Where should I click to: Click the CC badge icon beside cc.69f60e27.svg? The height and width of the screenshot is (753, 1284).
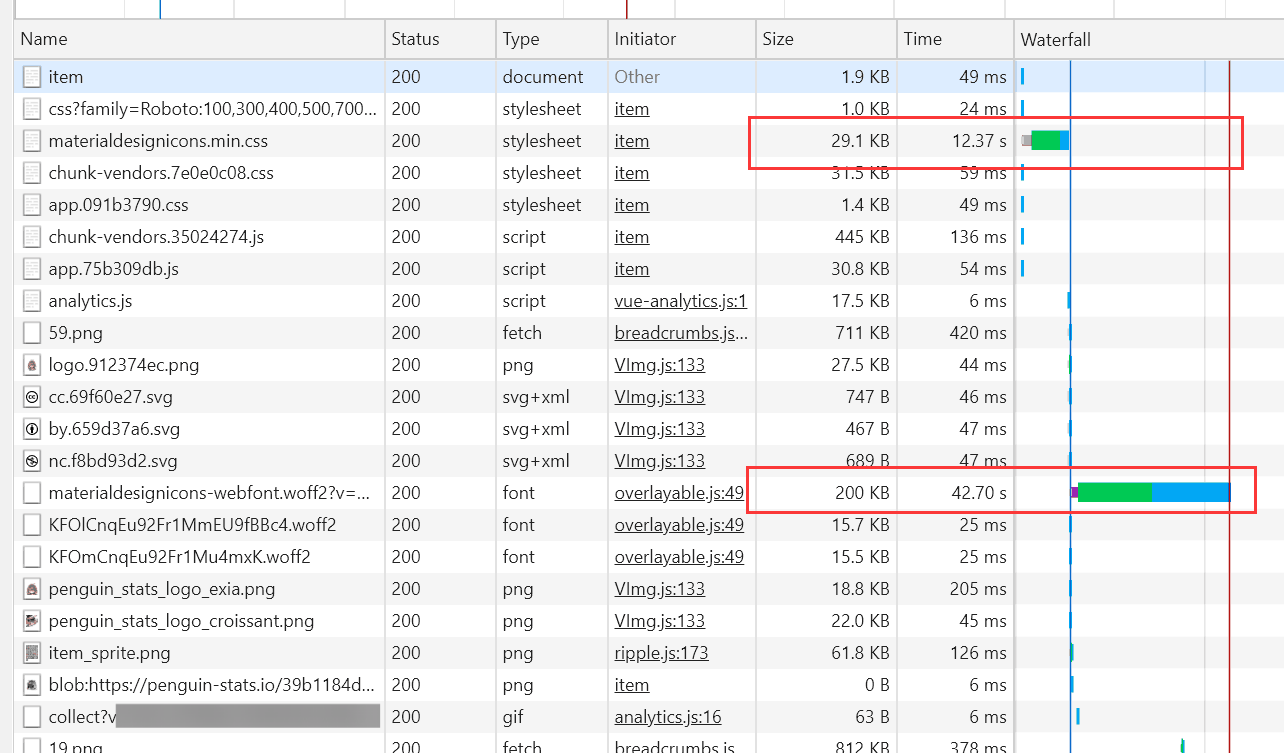click(x=31, y=396)
